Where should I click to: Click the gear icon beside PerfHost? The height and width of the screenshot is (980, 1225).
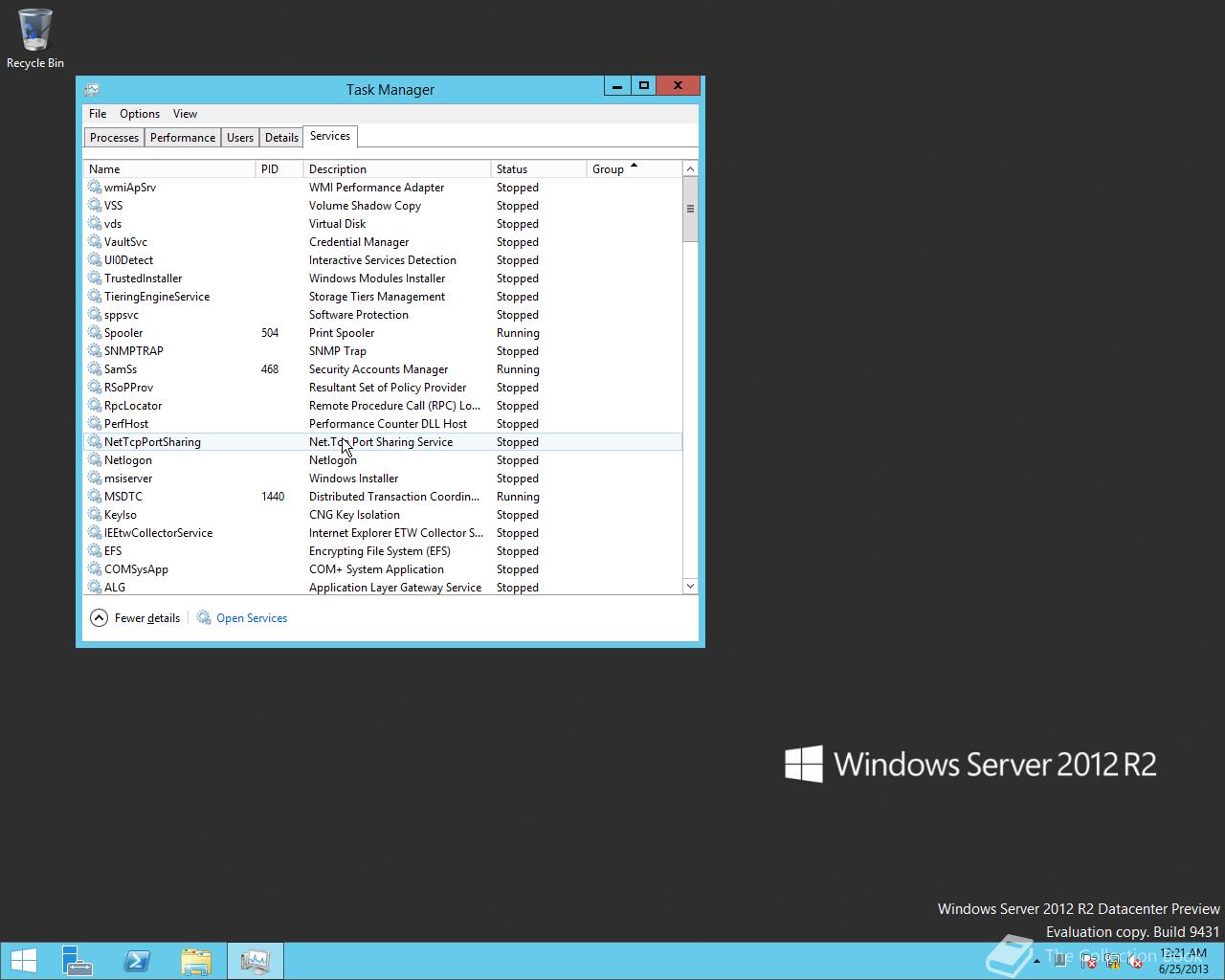pos(95,424)
